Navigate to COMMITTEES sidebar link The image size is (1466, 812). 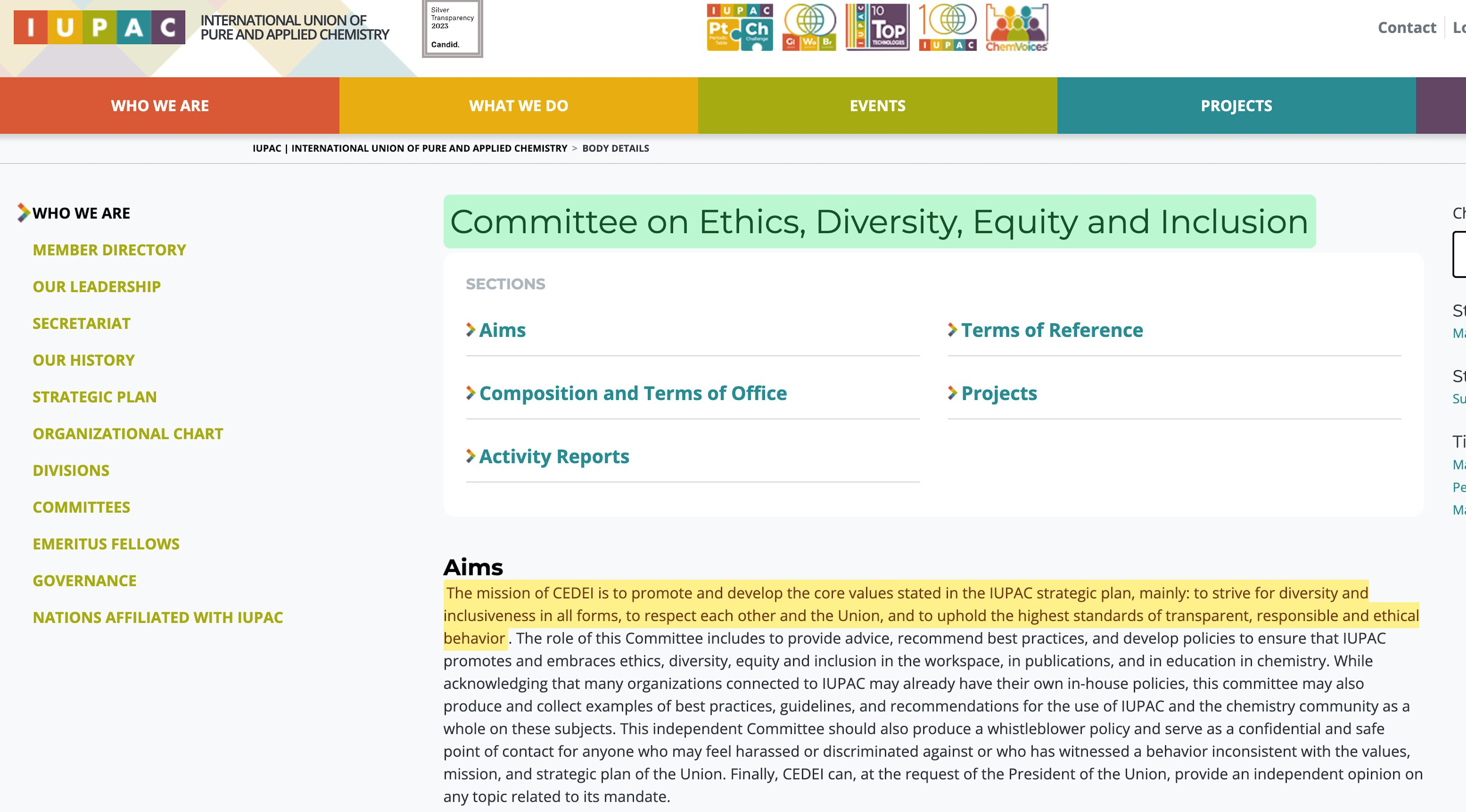(81, 507)
